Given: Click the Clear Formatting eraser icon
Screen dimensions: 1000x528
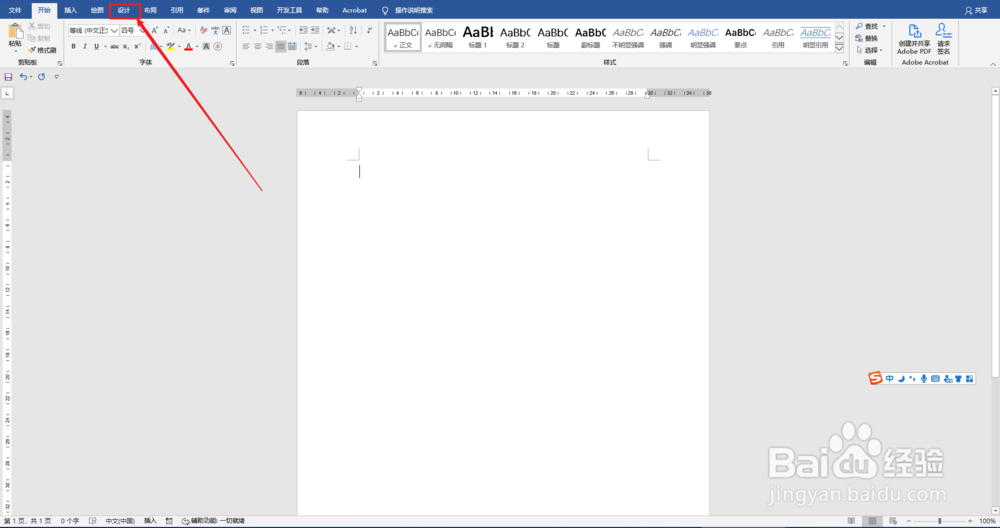Looking at the screenshot, I should tap(203, 30).
